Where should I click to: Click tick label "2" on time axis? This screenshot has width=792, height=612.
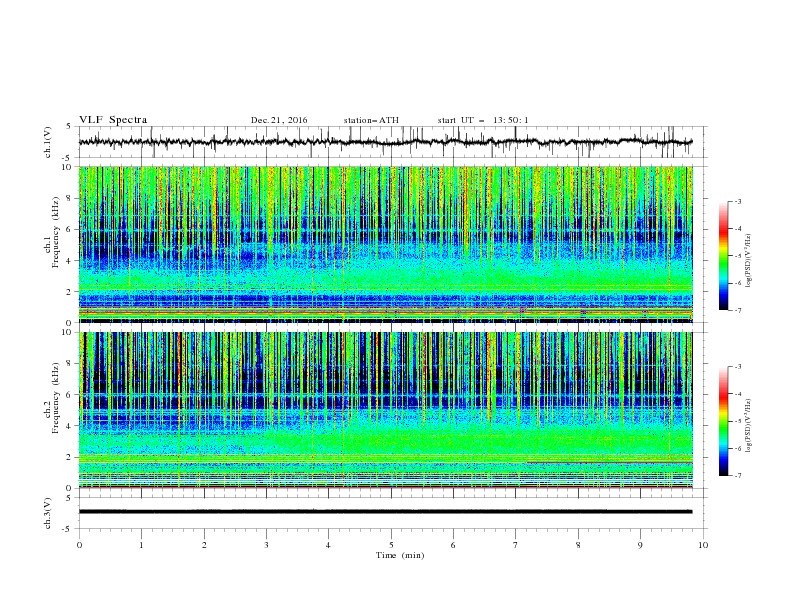(x=204, y=545)
